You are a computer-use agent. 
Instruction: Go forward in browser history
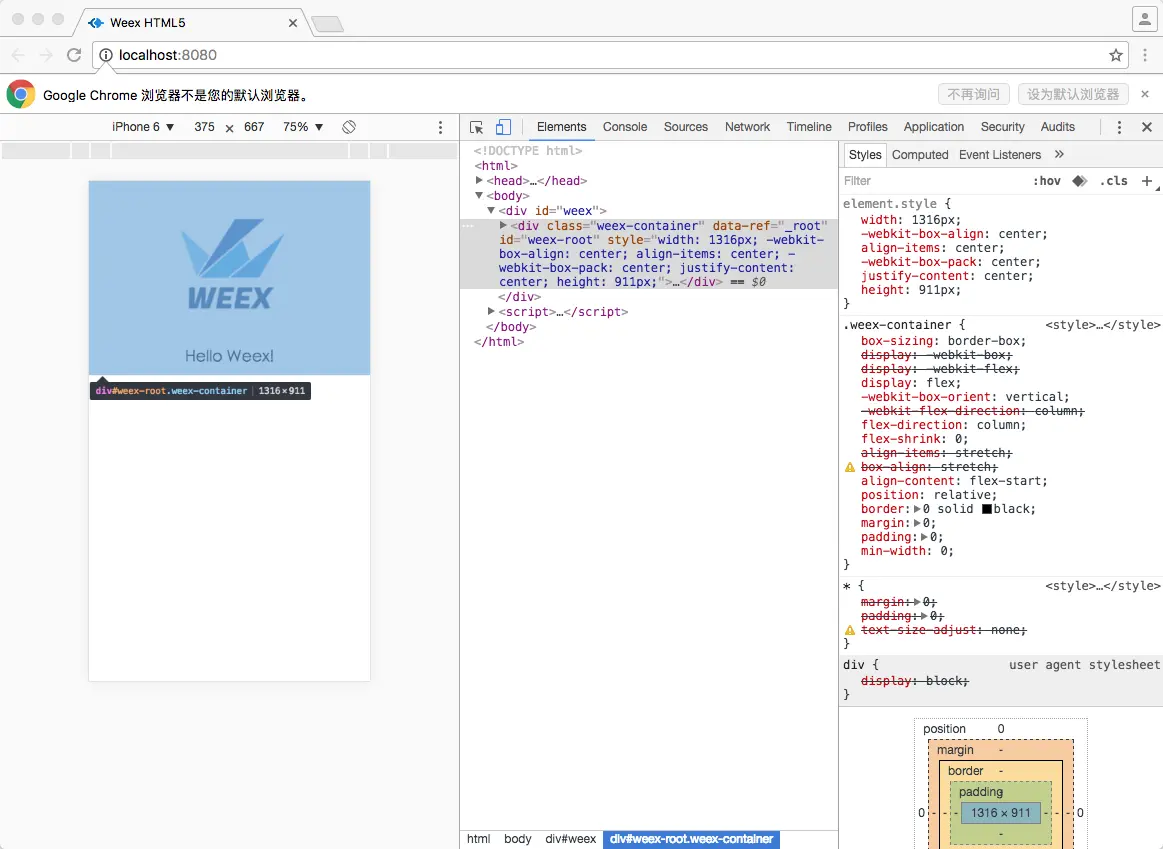46,55
